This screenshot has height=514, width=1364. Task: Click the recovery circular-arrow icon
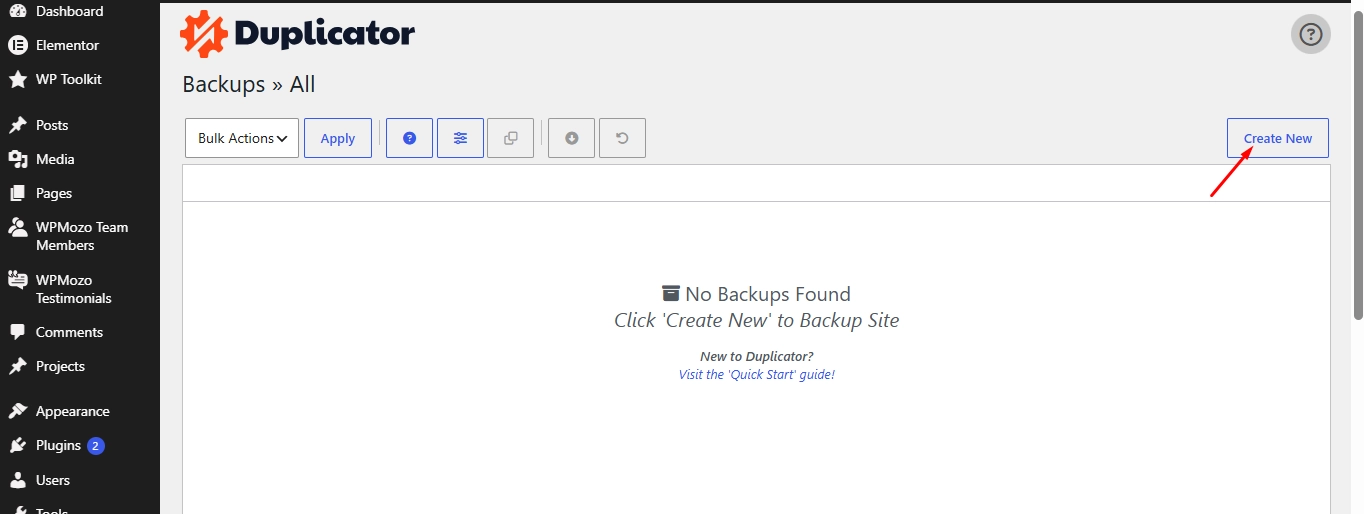tap(622, 138)
